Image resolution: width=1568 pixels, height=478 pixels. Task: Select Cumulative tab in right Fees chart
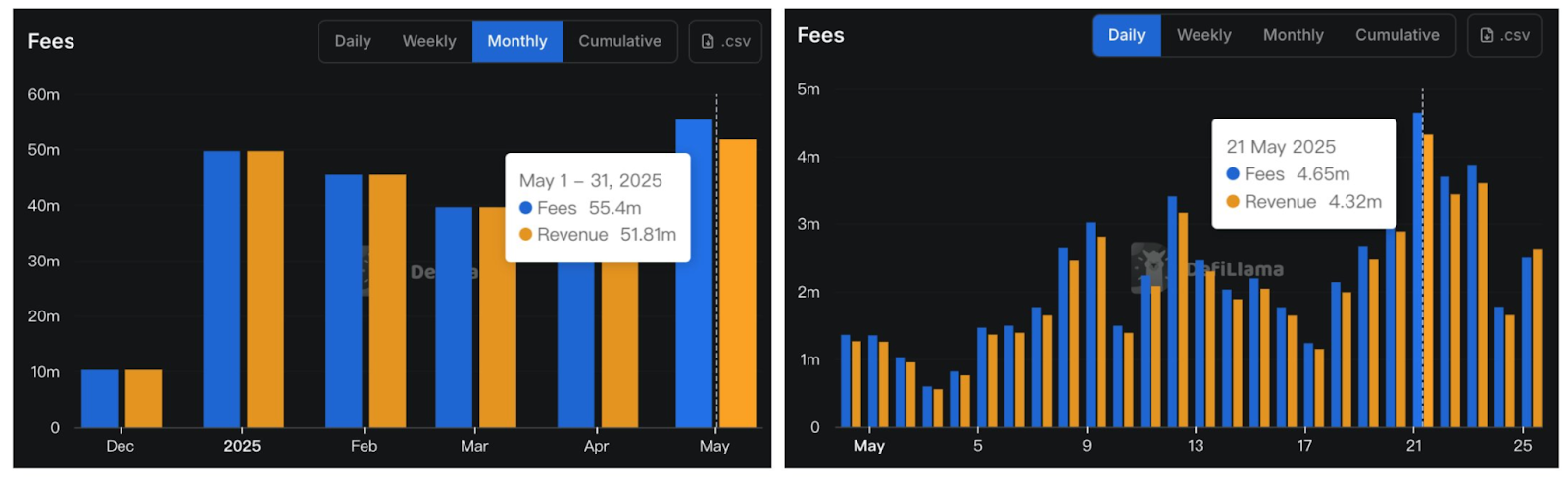click(x=1397, y=35)
